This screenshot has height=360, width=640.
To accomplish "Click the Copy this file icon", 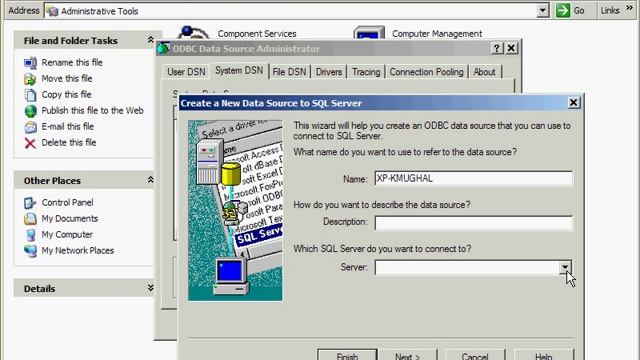I will (x=30, y=95).
